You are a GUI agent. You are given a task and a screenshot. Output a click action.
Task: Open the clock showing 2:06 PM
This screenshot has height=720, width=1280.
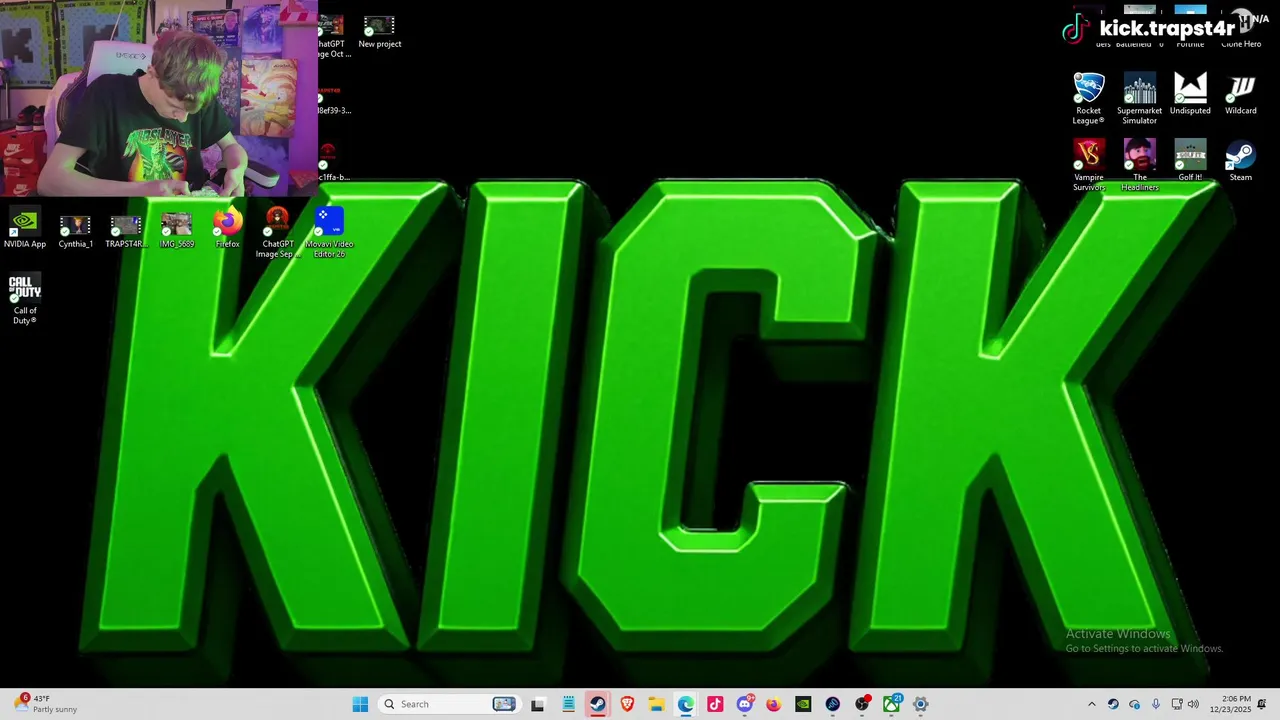[x=1230, y=704]
